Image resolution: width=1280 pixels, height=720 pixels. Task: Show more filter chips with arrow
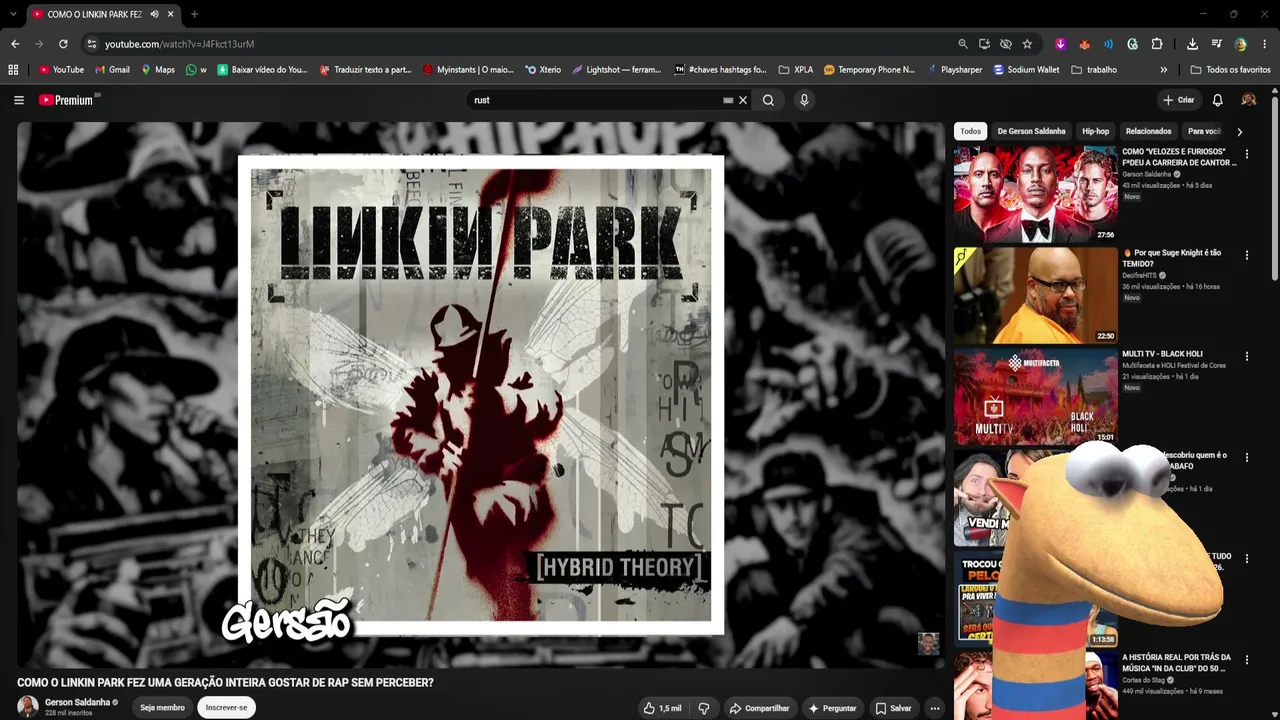[1239, 131]
